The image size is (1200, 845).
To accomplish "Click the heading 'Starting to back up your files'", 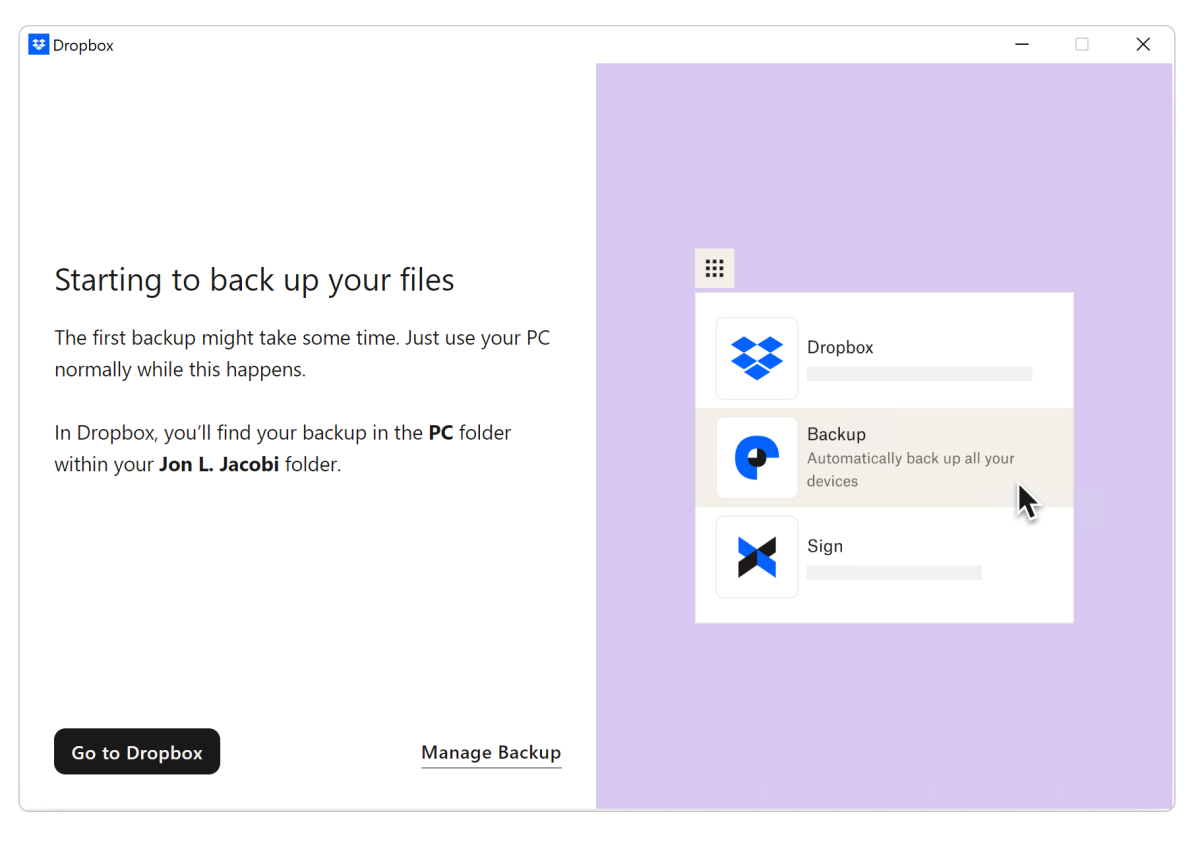I will [x=254, y=280].
